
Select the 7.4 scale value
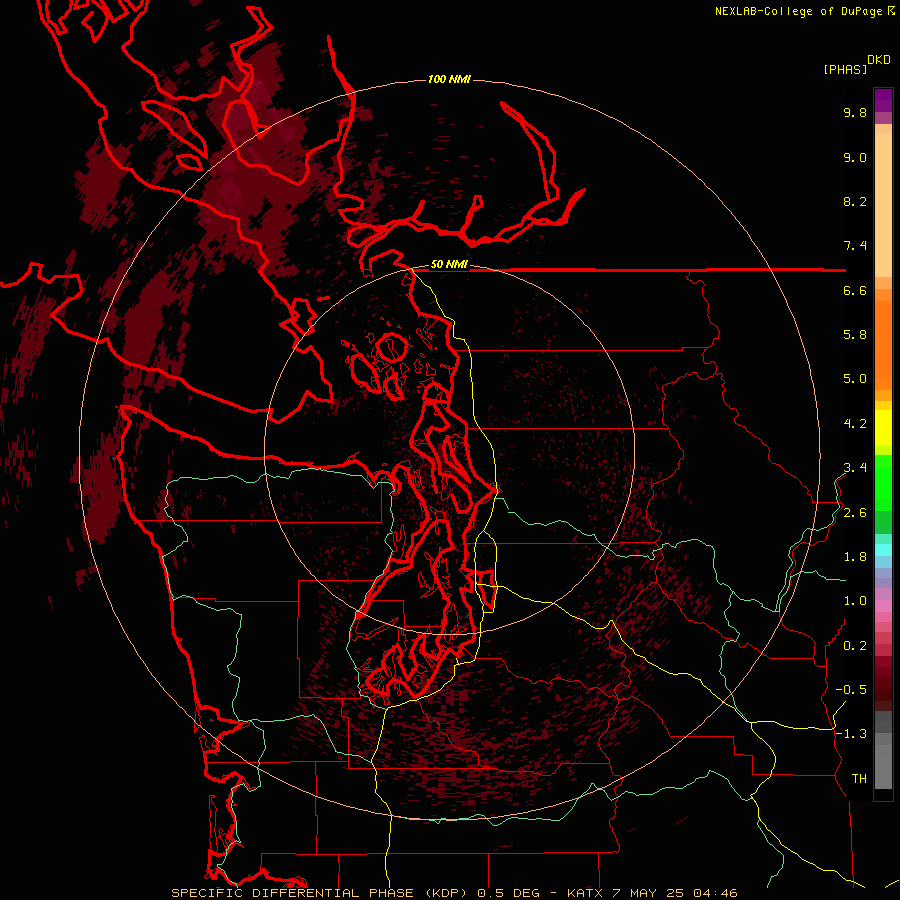pyautogui.click(x=855, y=246)
